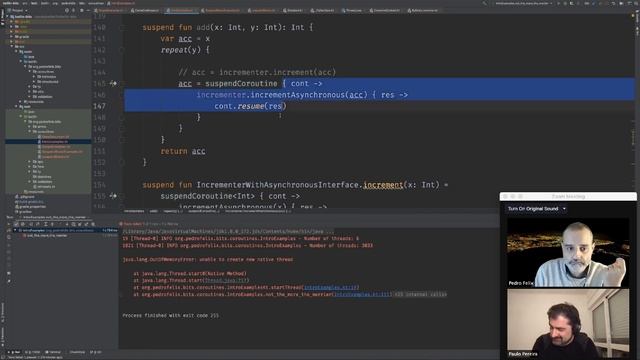Click the first breadcrumb below the editor
The height and width of the screenshot is (360, 640).
134,211
